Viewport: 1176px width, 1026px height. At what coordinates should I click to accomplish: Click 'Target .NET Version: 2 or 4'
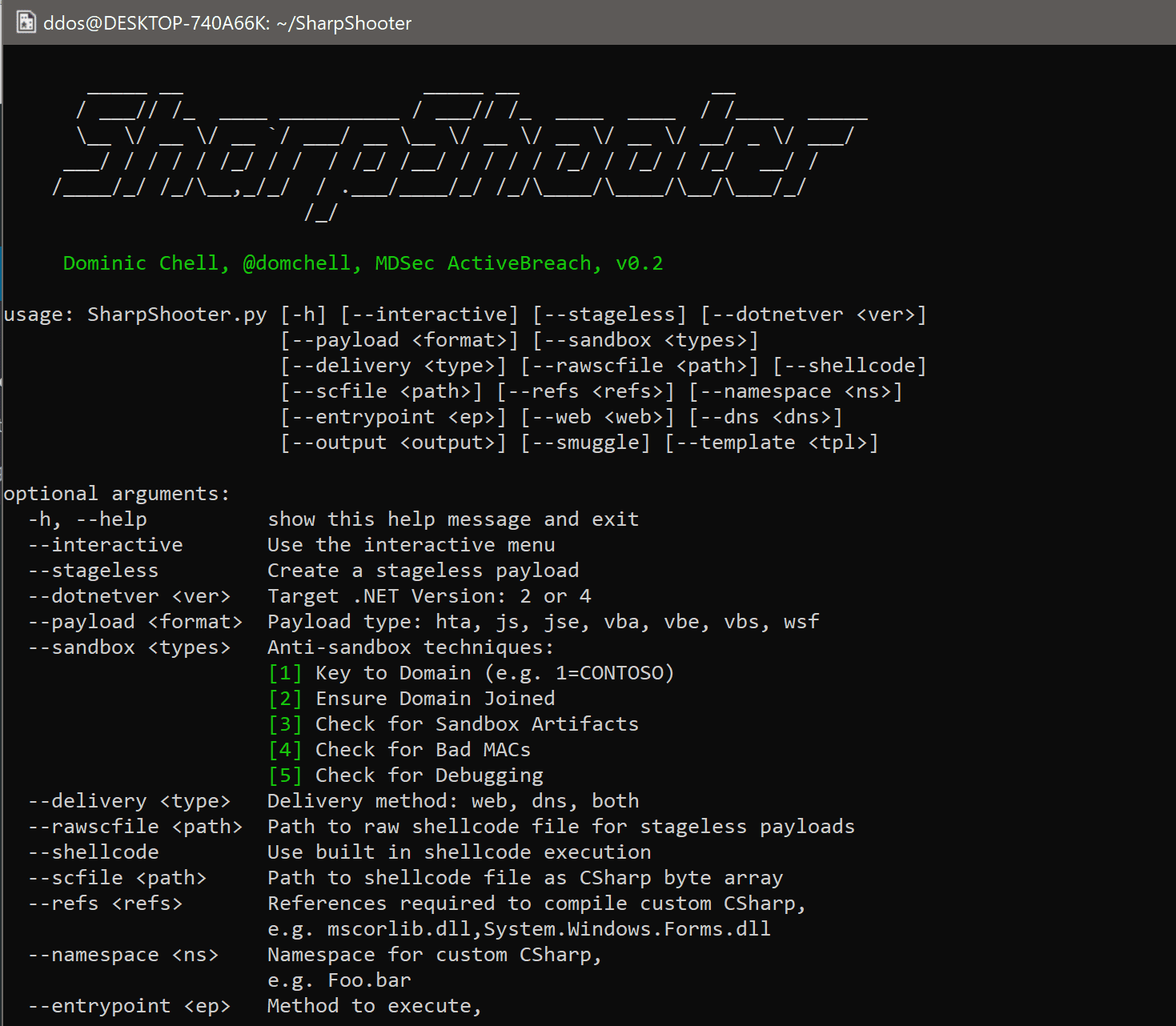click(429, 596)
